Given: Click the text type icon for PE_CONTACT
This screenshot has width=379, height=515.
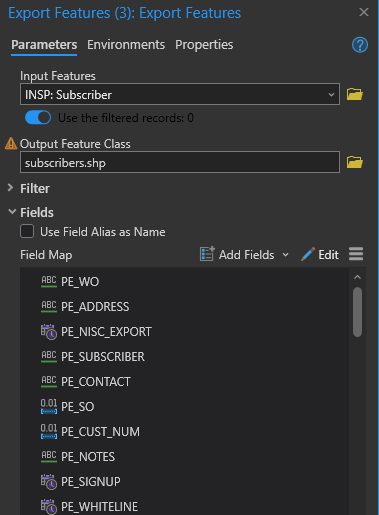Looking at the screenshot, I should point(49,382).
